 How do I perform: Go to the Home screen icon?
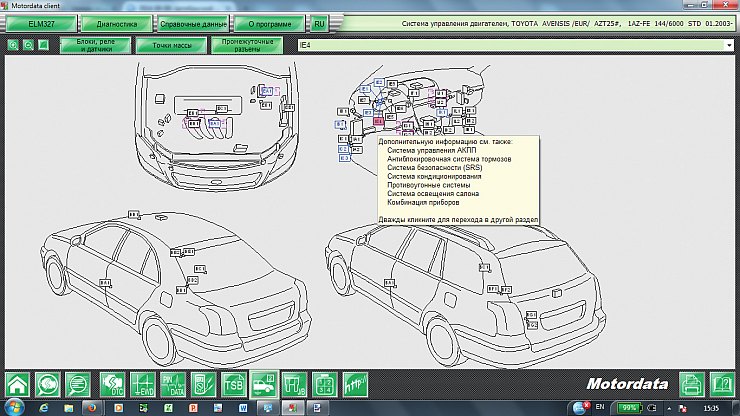tap(17, 384)
